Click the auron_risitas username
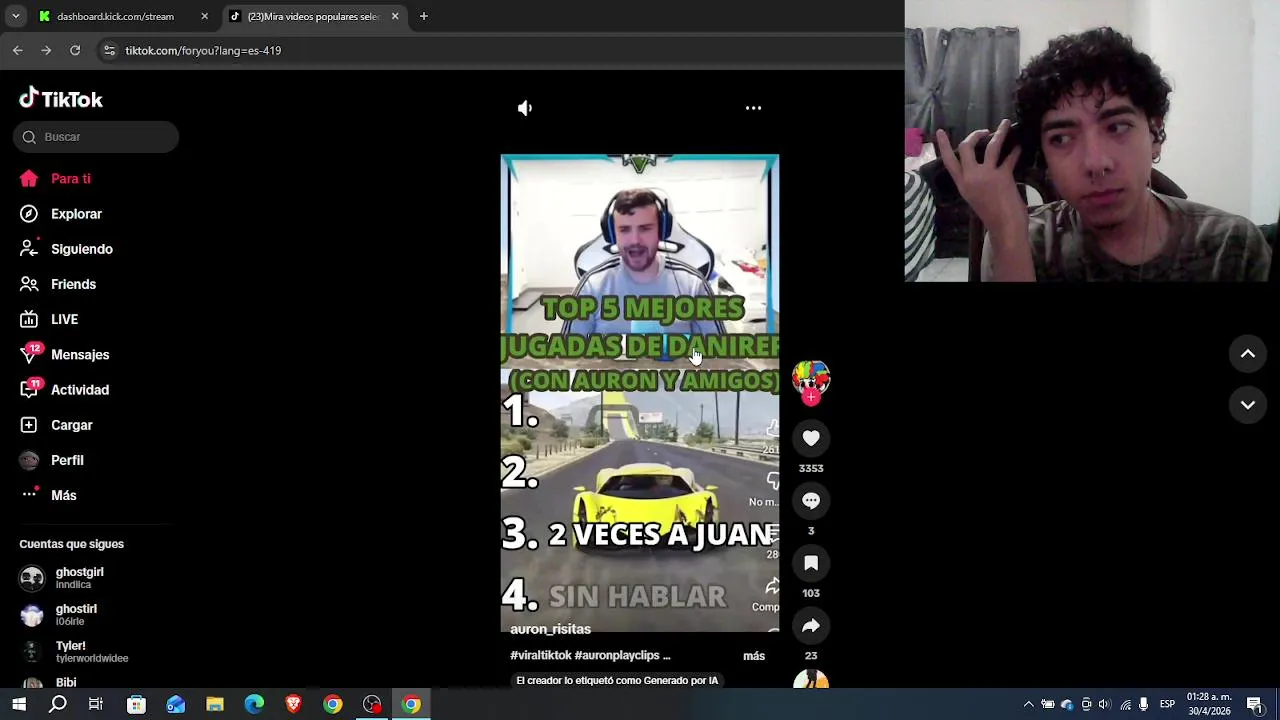The width and height of the screenshot is (1280, 720). pyautogui.click(x=550, y=629)
